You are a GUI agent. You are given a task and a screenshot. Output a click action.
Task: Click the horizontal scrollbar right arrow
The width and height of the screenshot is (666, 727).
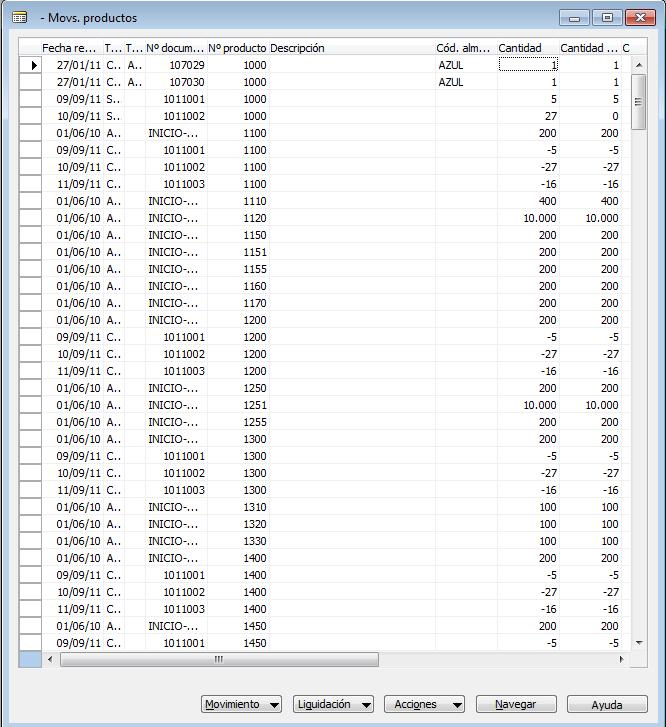(621, 659)
